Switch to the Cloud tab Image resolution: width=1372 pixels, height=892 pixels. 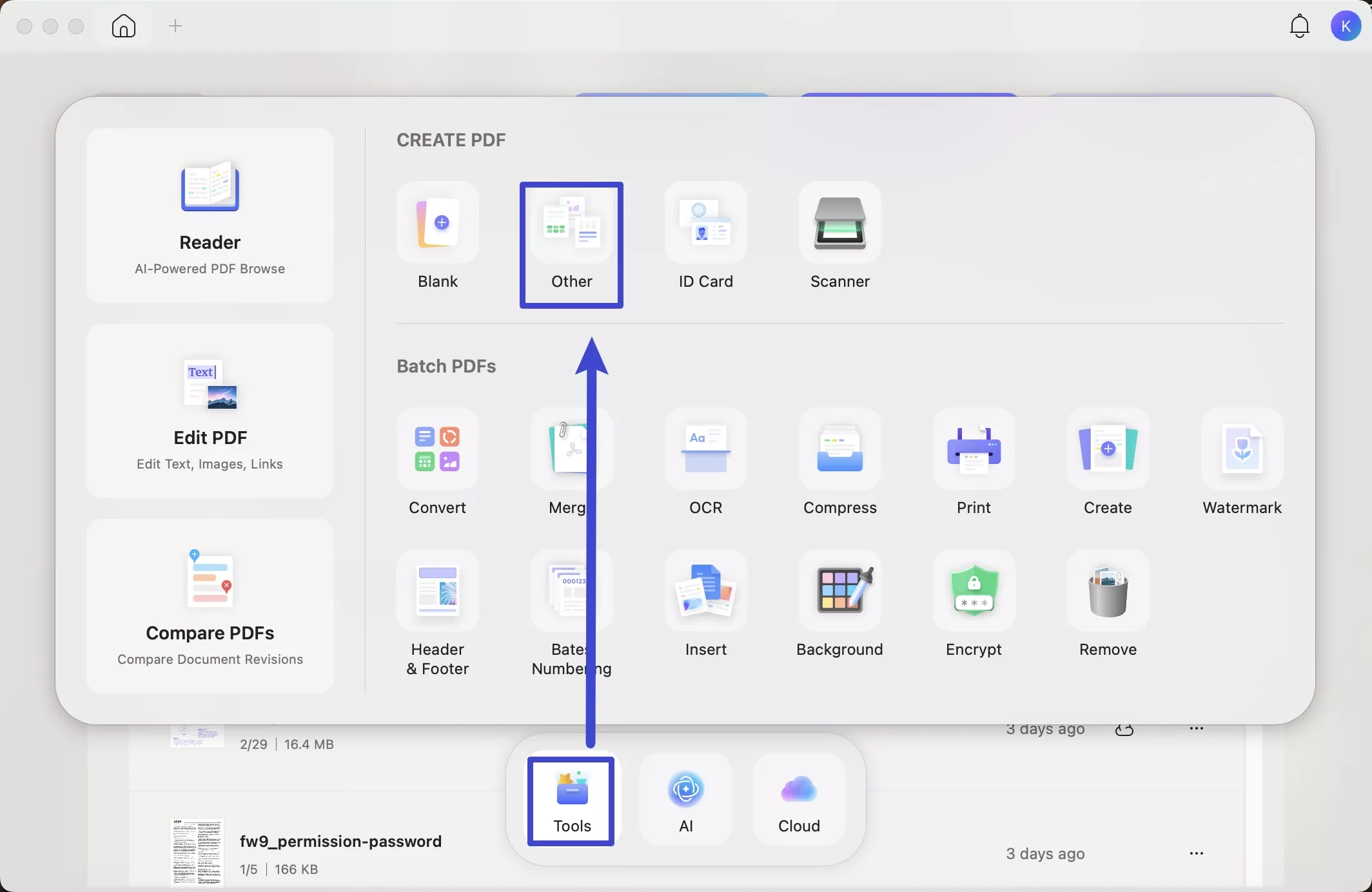(x=799, y=800)
